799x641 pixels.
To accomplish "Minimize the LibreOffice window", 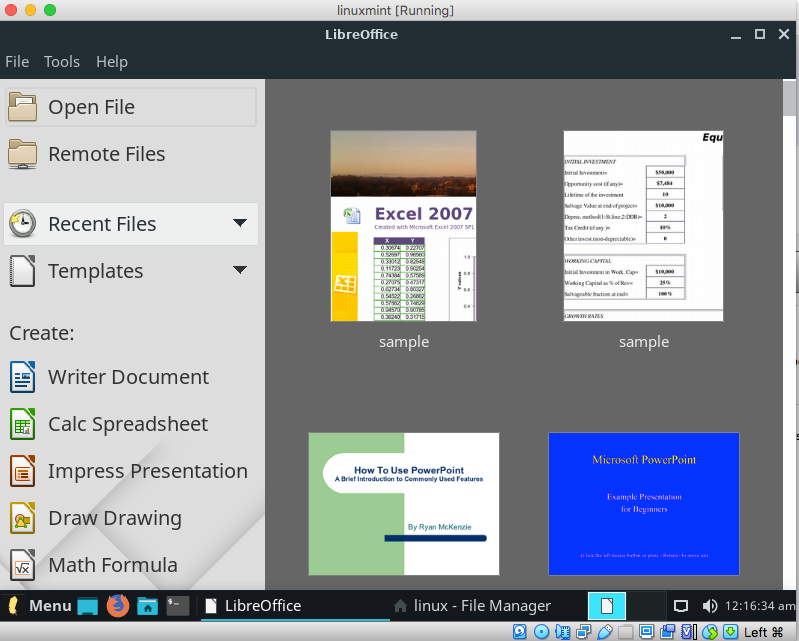I will pyautogui.click(x=735, y=36).
